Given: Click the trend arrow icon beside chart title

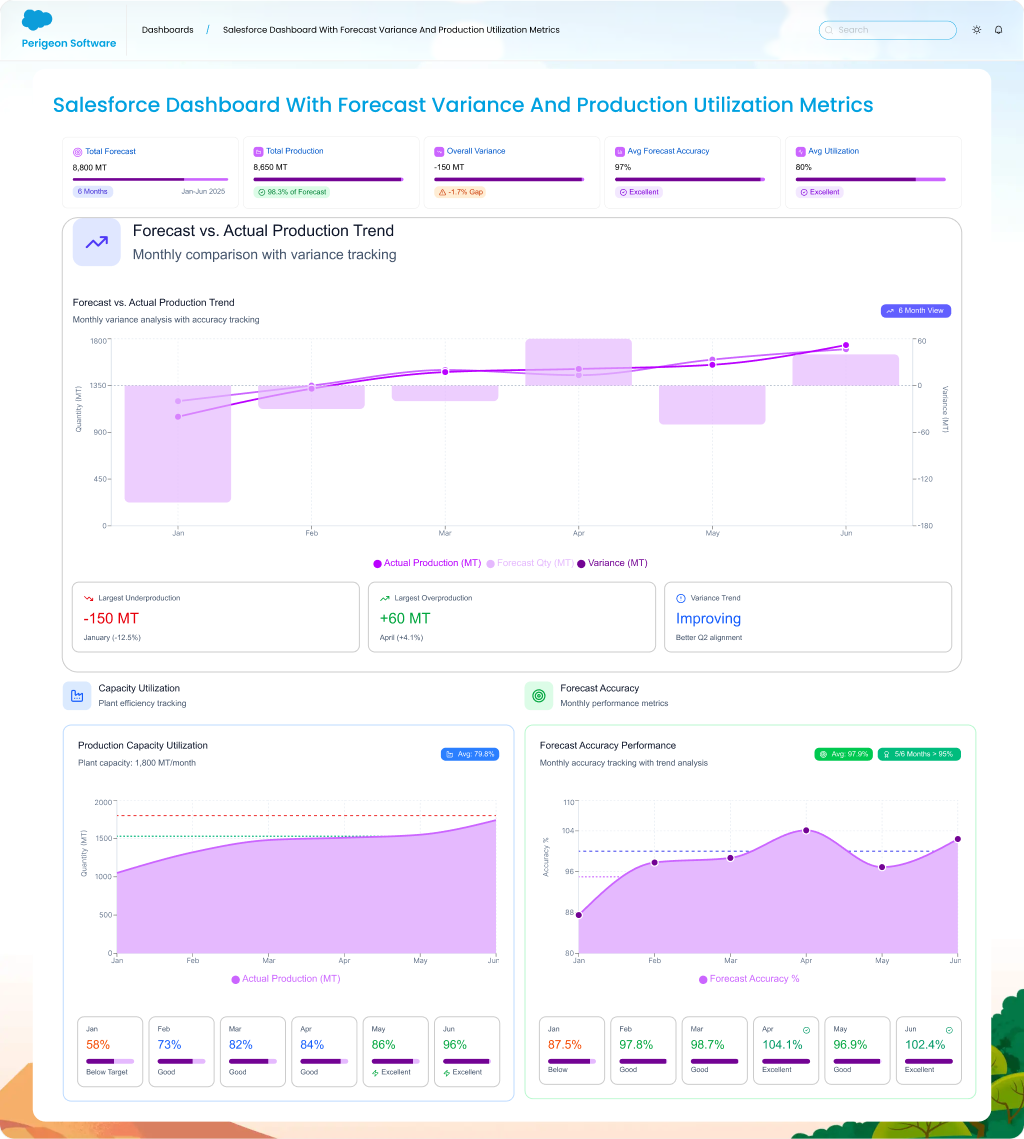Looking at the screenshot, I should 97,242.
